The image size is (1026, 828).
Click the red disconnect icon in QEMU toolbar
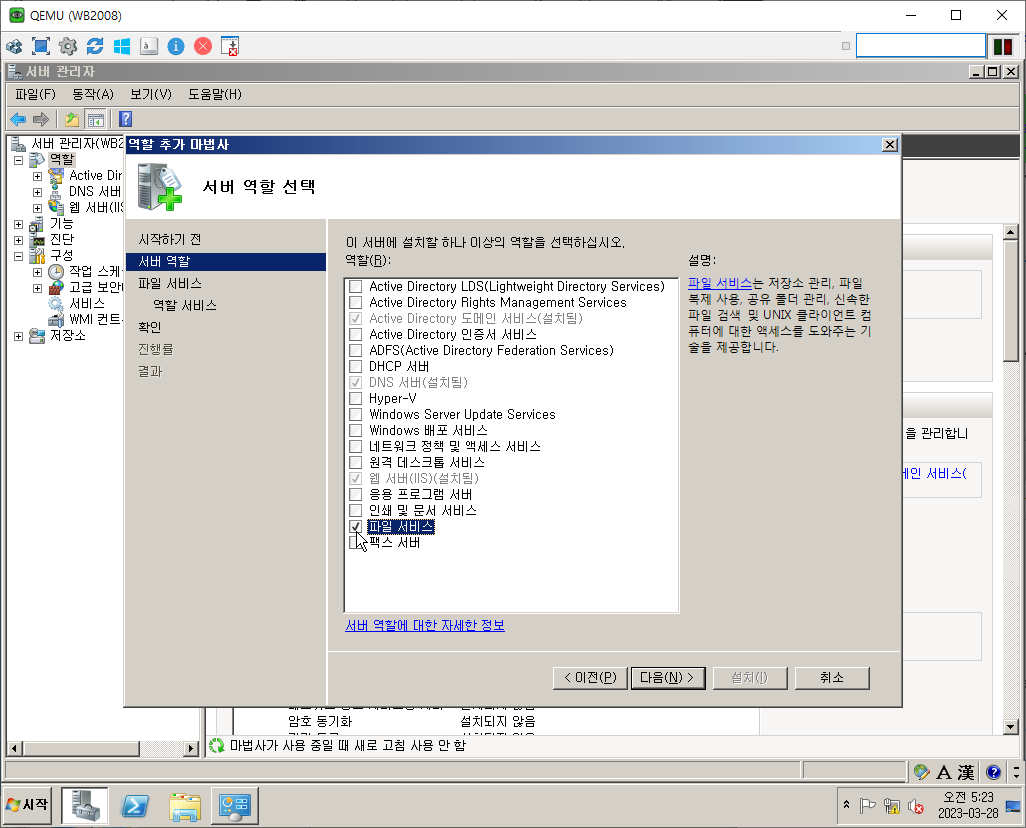pyautogui.click(x=203, y=46)
